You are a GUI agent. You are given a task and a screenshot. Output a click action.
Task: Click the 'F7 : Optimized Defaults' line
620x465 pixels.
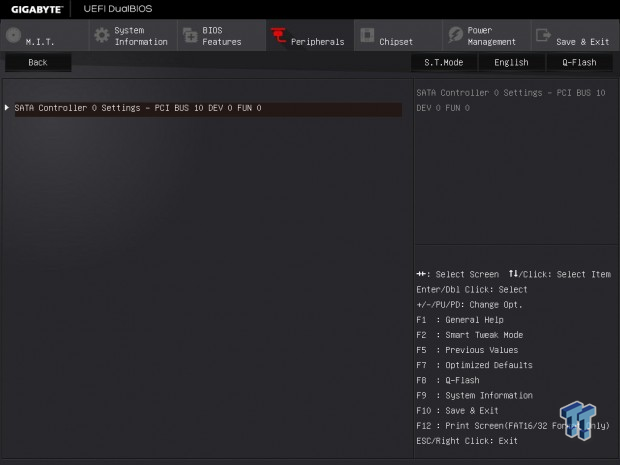point(474,365)
